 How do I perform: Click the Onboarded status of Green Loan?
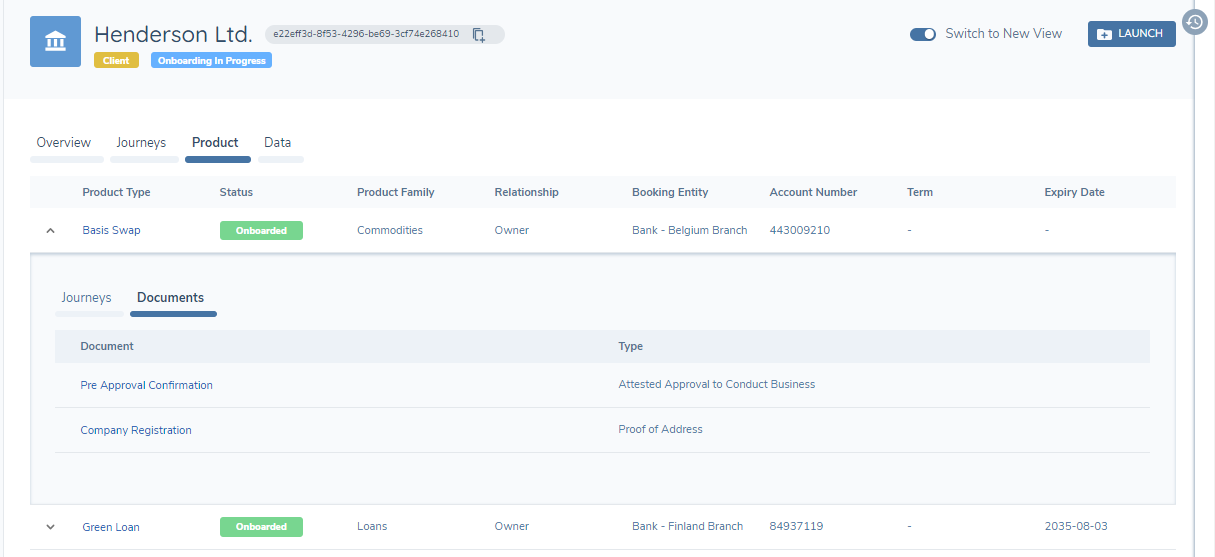[x=261, y=527]
